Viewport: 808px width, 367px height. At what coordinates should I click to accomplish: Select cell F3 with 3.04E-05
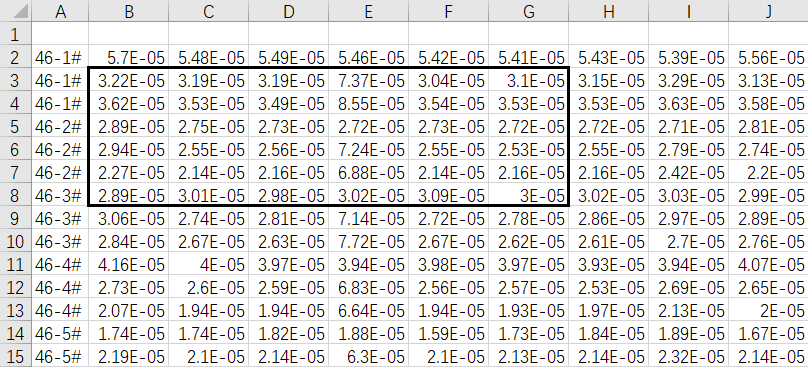coord(448,80)
